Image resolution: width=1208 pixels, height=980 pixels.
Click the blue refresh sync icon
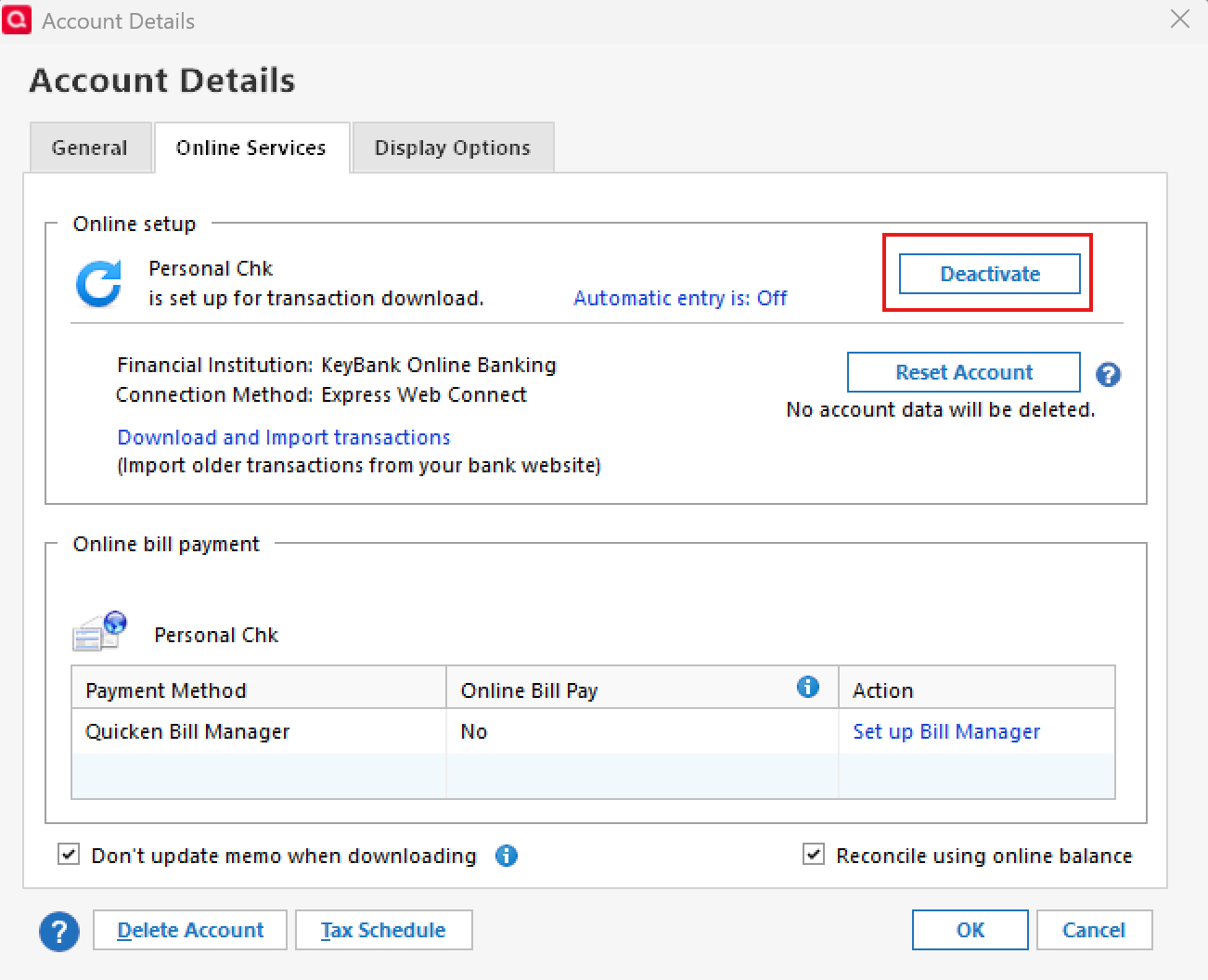point(99,284)
